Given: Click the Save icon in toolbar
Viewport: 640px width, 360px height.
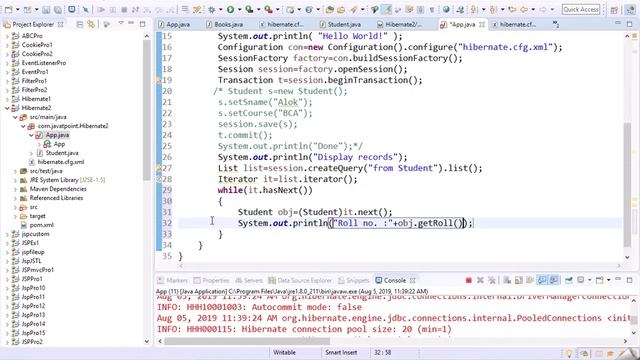Looking at the screenshot, I should point(46,9).
